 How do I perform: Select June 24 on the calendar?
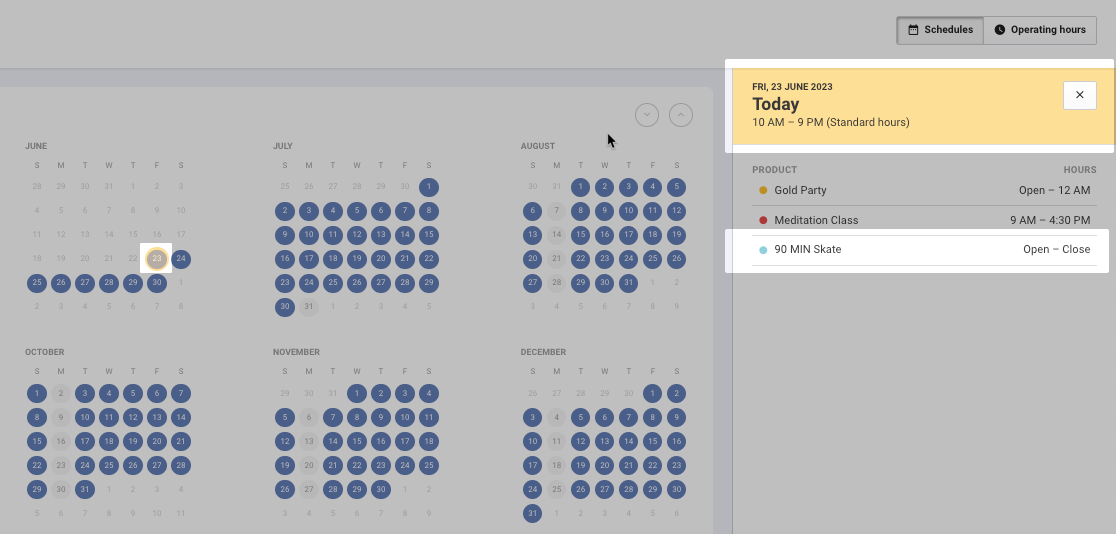click(x=181, y=259)
